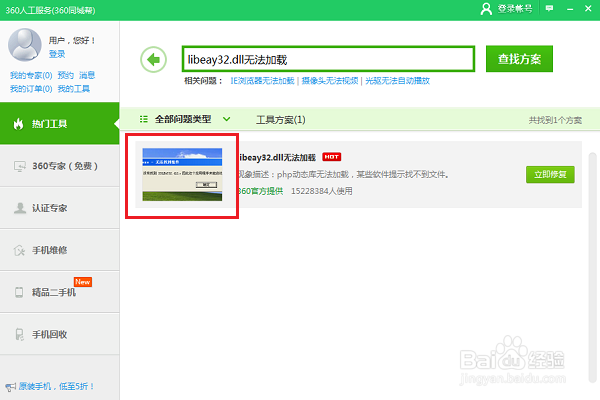Click the 15228384人使用 usage count
The height and width of the screenshot is (400, 600).
(x=322, y=191)
